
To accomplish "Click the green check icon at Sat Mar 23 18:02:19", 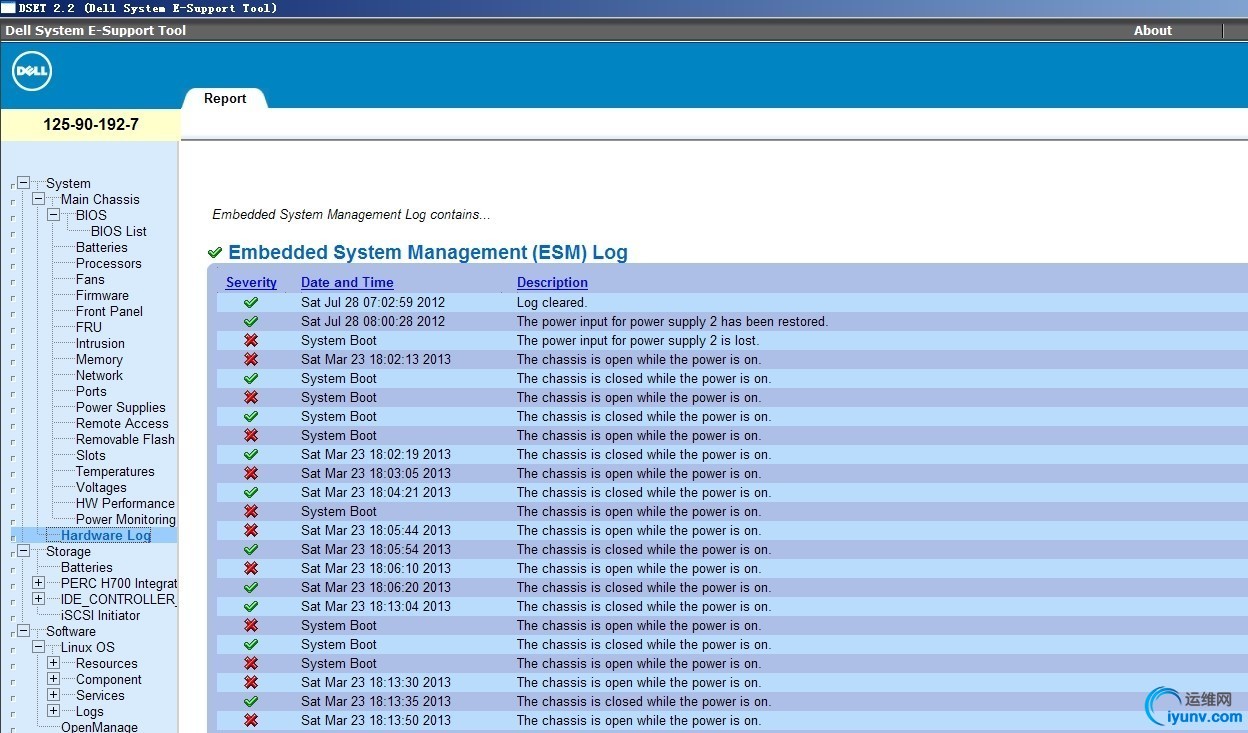I will pos(251,454).
